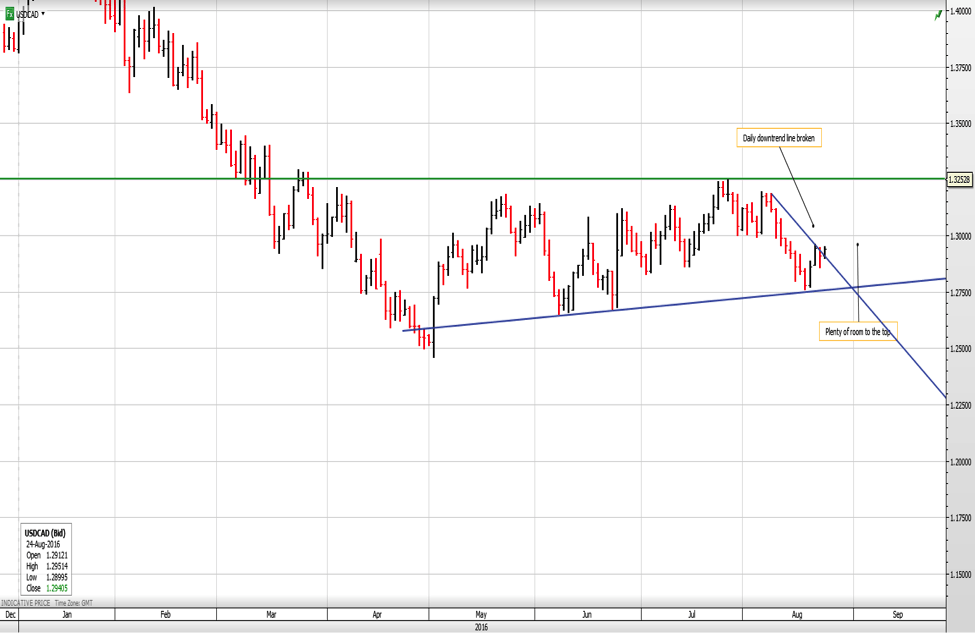The image size is (975, 633).
Task: Select the Aug label on the timeline
Action: [796, 616]
